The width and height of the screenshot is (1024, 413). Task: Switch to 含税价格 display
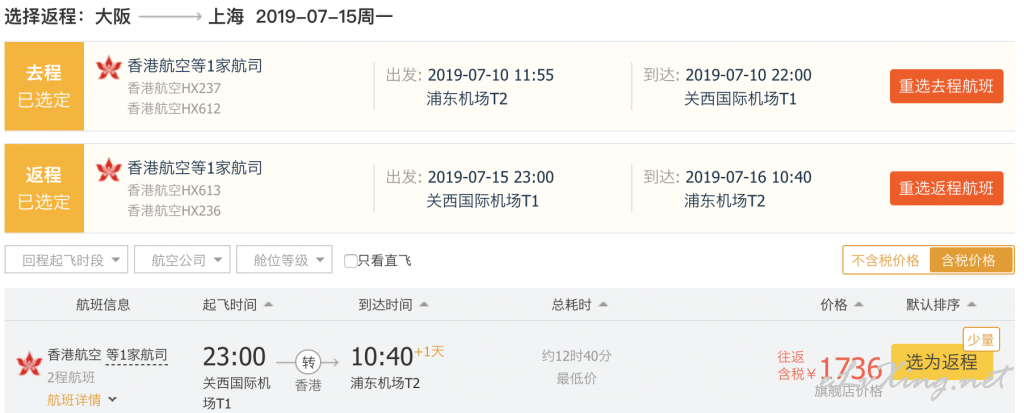click(x=971, y=260)
